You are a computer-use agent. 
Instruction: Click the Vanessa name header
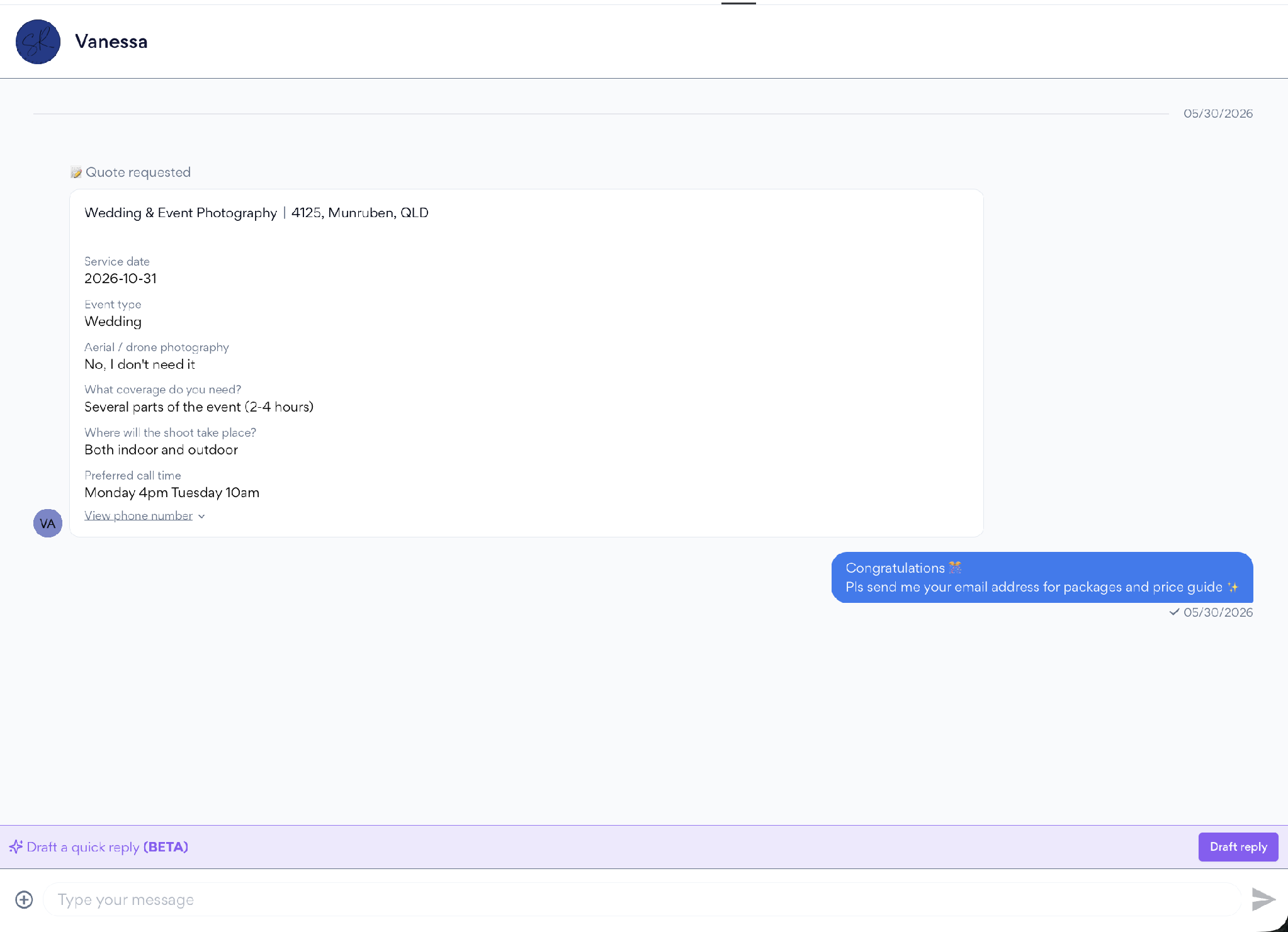click(111, 42)
